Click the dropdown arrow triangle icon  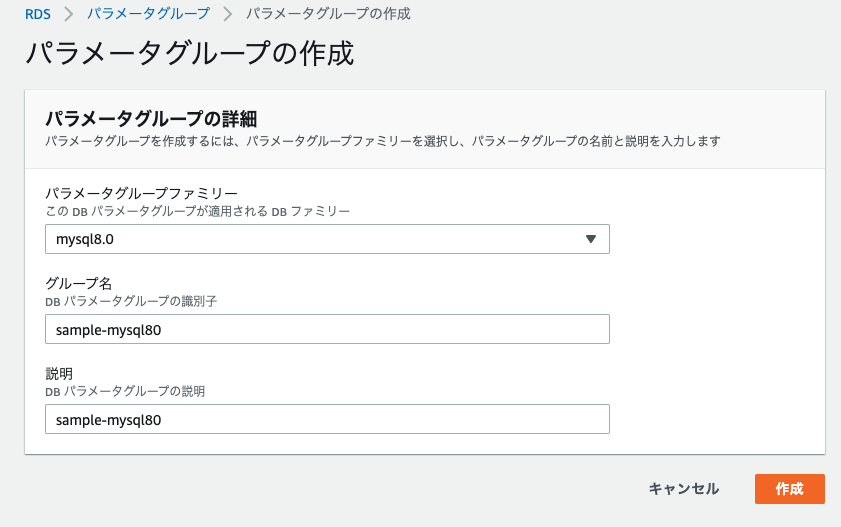(590, 239)
